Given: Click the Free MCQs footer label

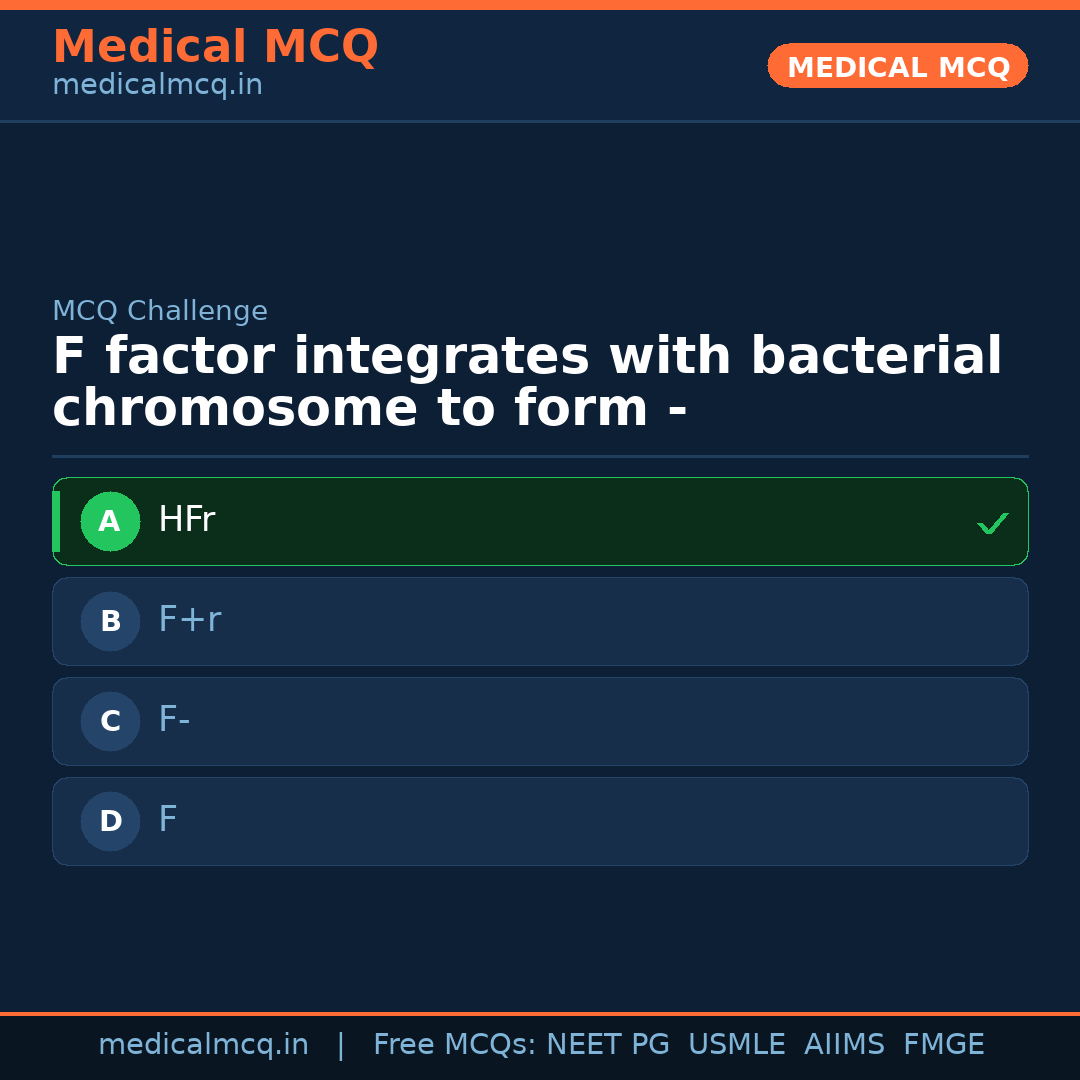Looking at the screenshot, I should point(453,1045).
